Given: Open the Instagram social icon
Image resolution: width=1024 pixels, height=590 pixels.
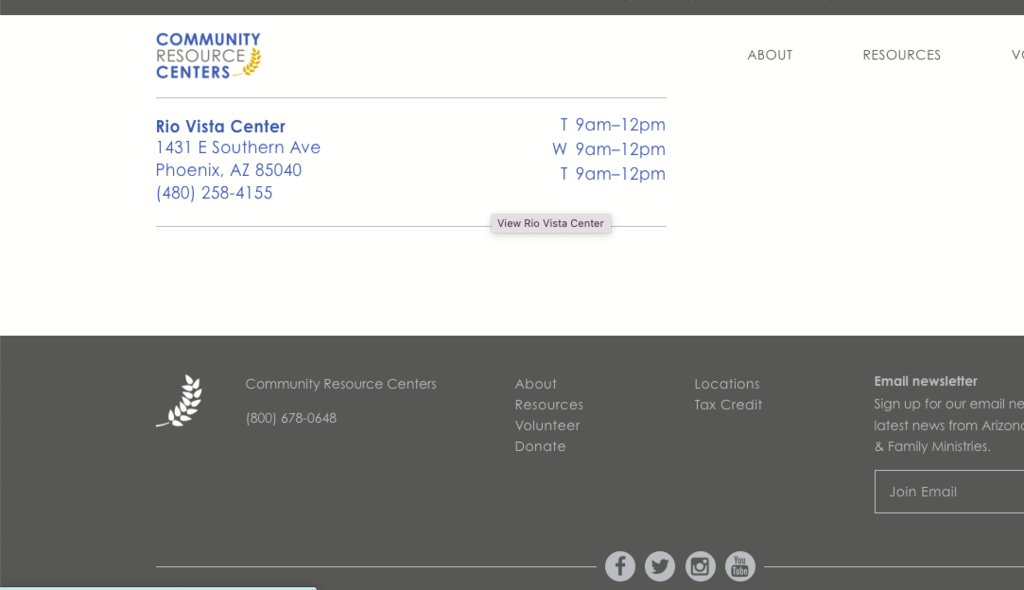Looking at the screenshot, I should [700, 567].
